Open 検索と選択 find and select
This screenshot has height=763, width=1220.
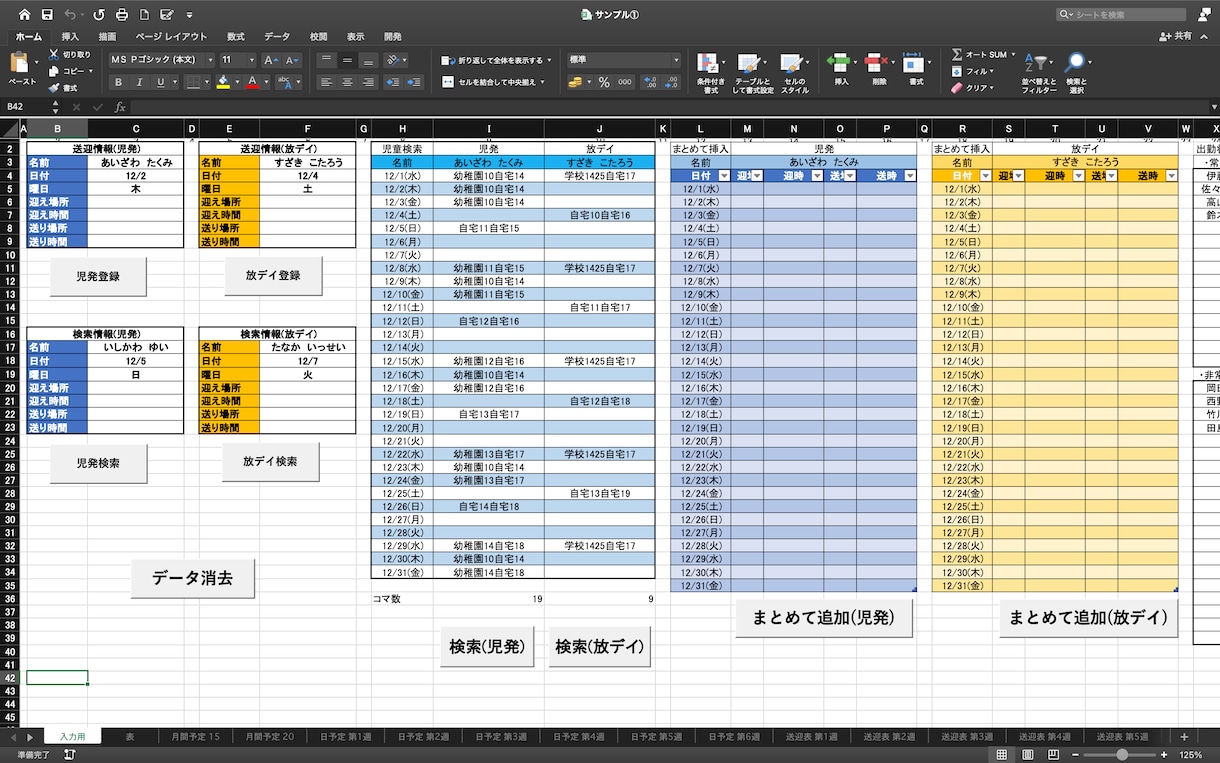(x=1076, y=73)
